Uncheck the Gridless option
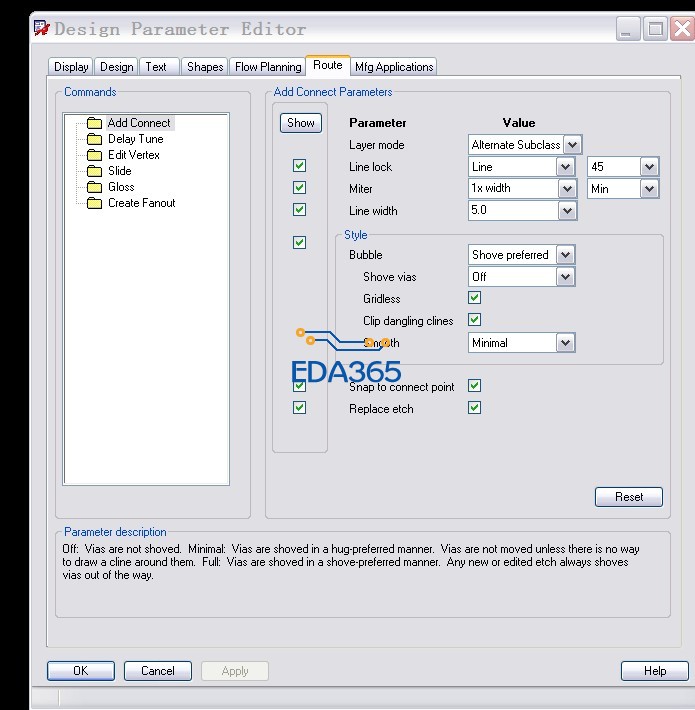This screenshot has width=695, height=710. click(475, 298)
